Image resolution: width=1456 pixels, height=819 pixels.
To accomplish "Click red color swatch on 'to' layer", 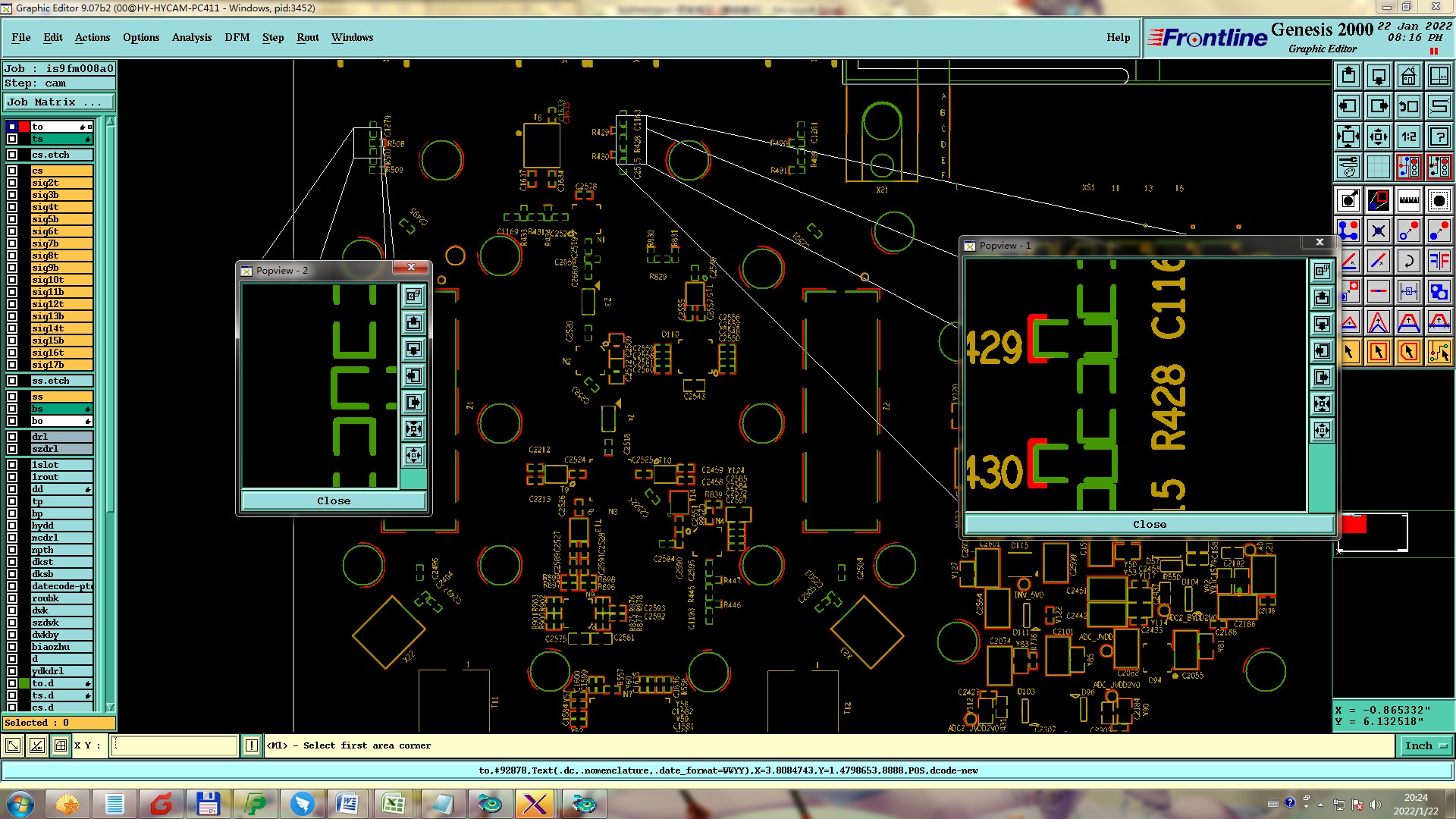I will pyautogui.click(x=24, y=127).
